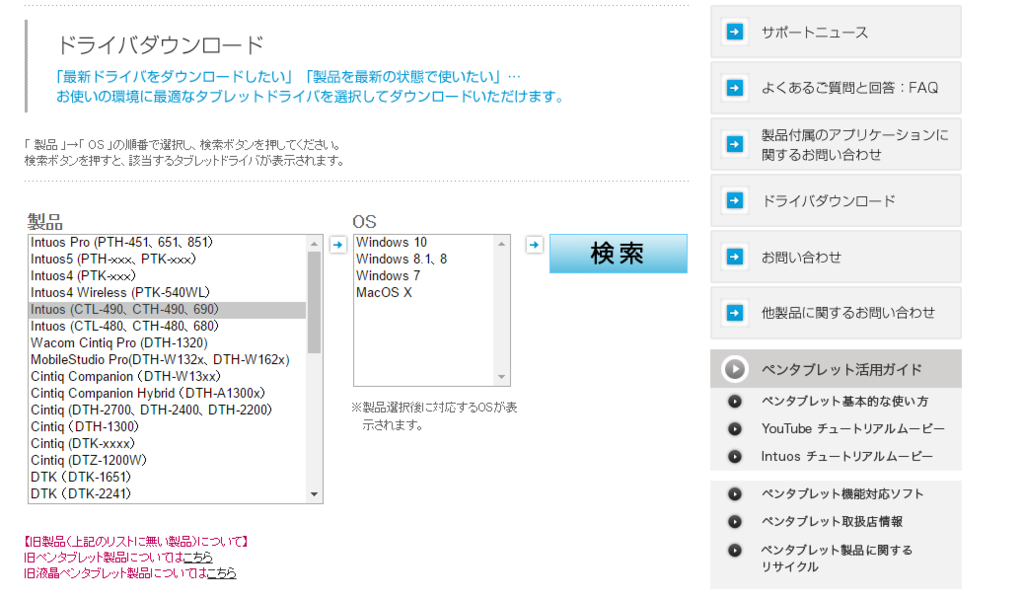This screenshot has height=599, width=1024.
Task: Open ペンタブレット取扱店情報 link
Action: click(832, 521)
